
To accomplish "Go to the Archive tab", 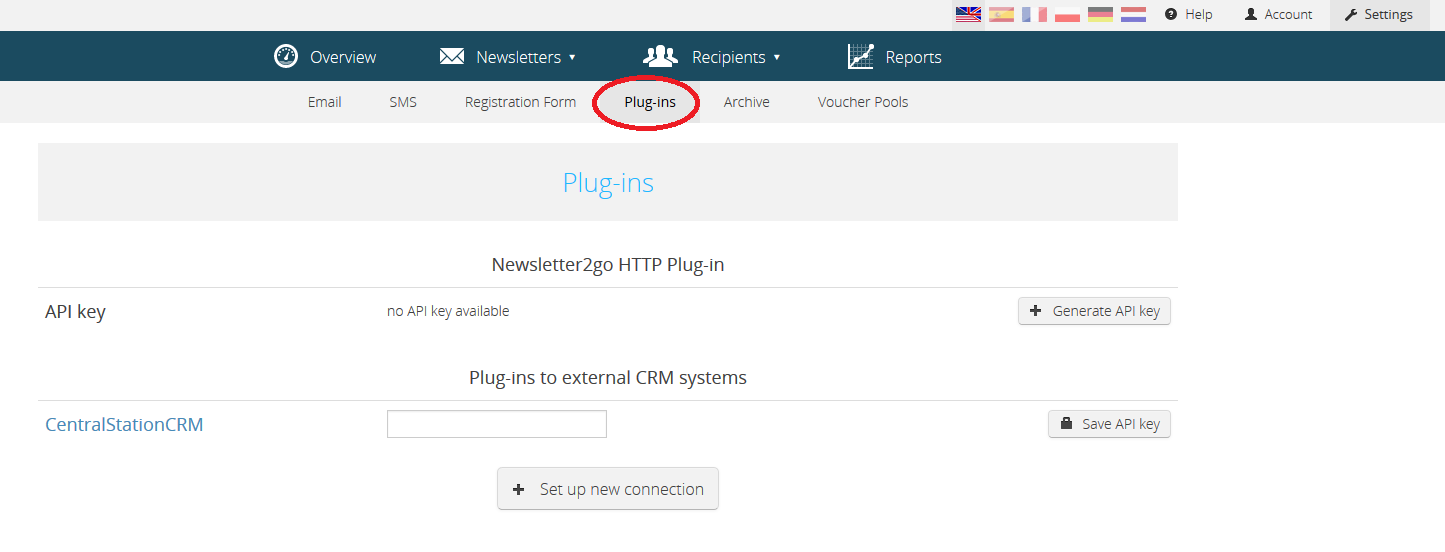I will [747, 102].
